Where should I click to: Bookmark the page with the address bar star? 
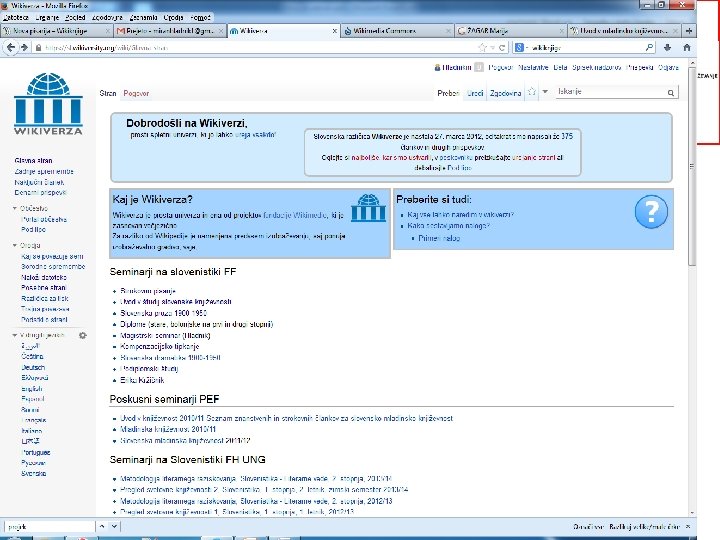pyautogui.click(x=482, y=47)
